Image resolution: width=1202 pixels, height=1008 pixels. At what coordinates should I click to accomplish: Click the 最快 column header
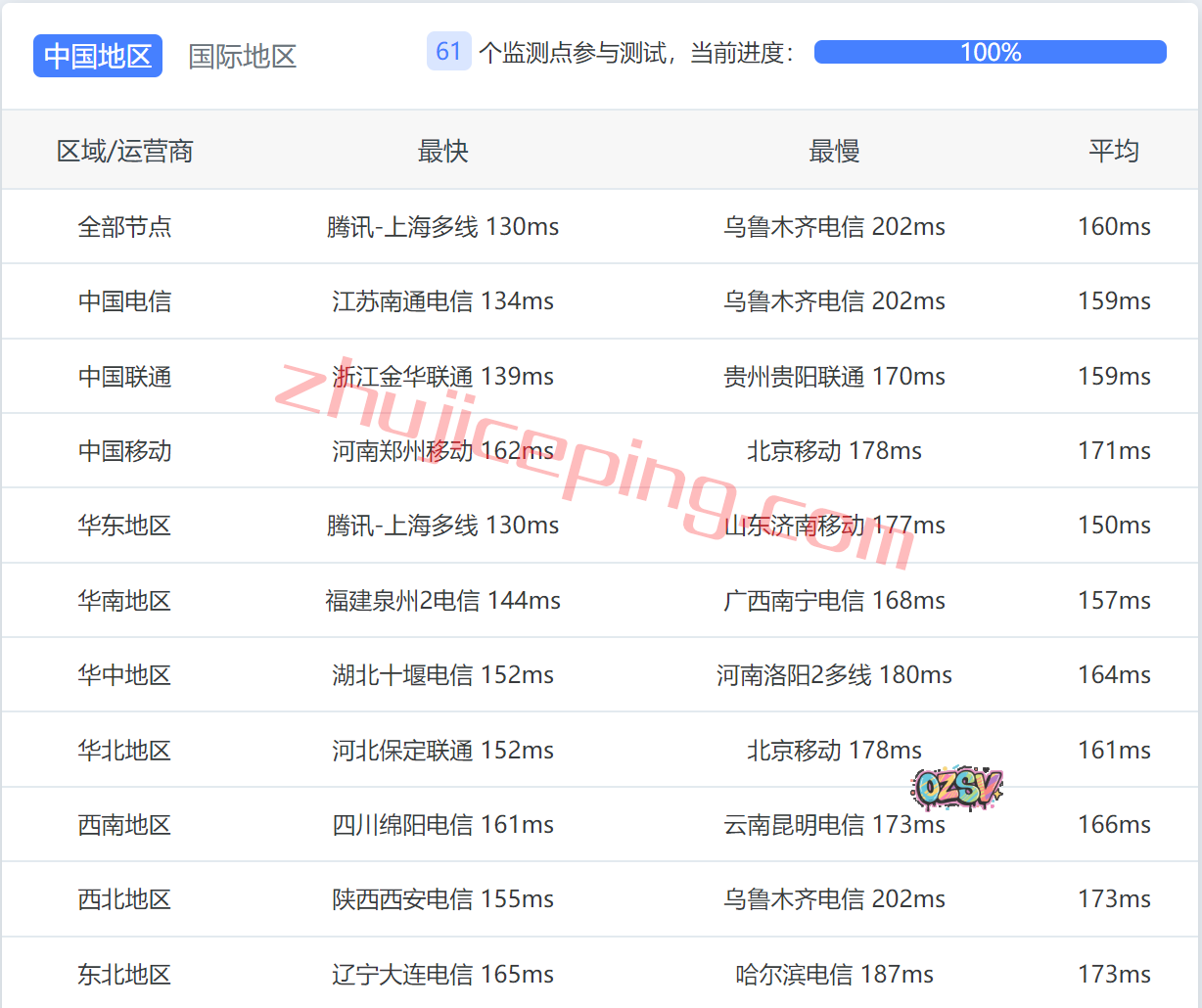point(442,151)
